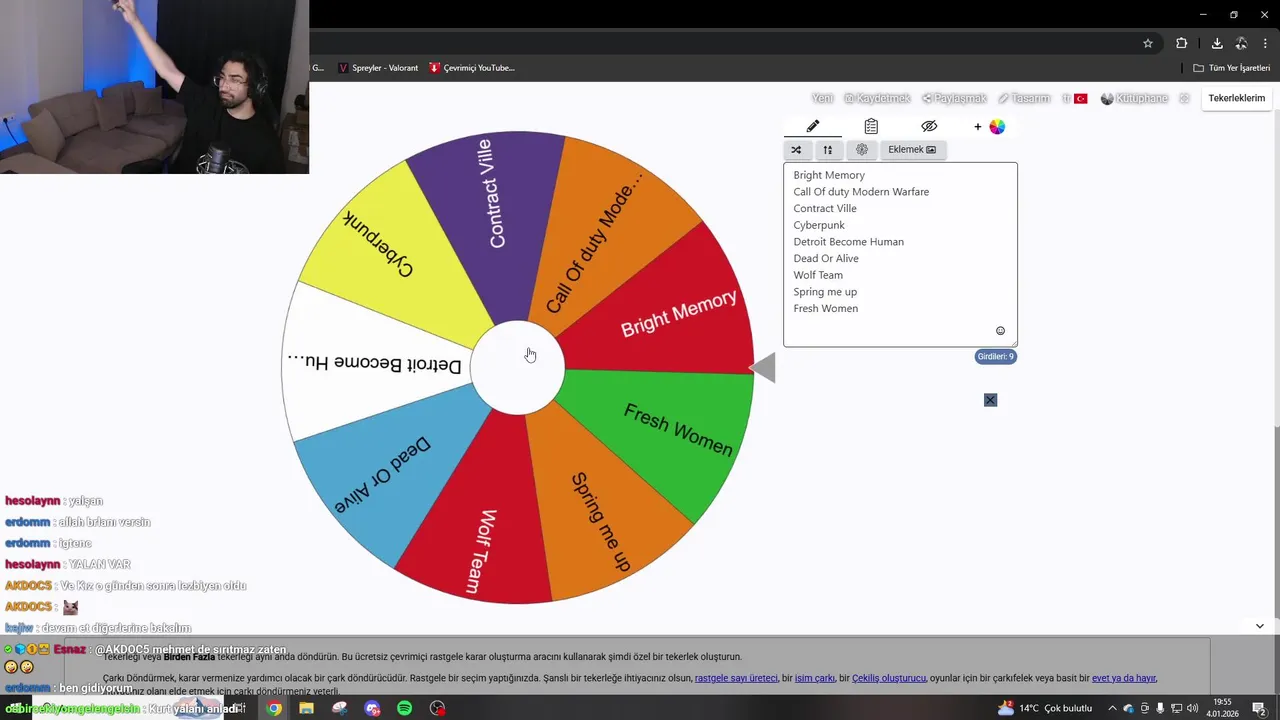Select "Contract Ville" entry line
This screenshot has width=1280, height=720.
click(825, 209)
